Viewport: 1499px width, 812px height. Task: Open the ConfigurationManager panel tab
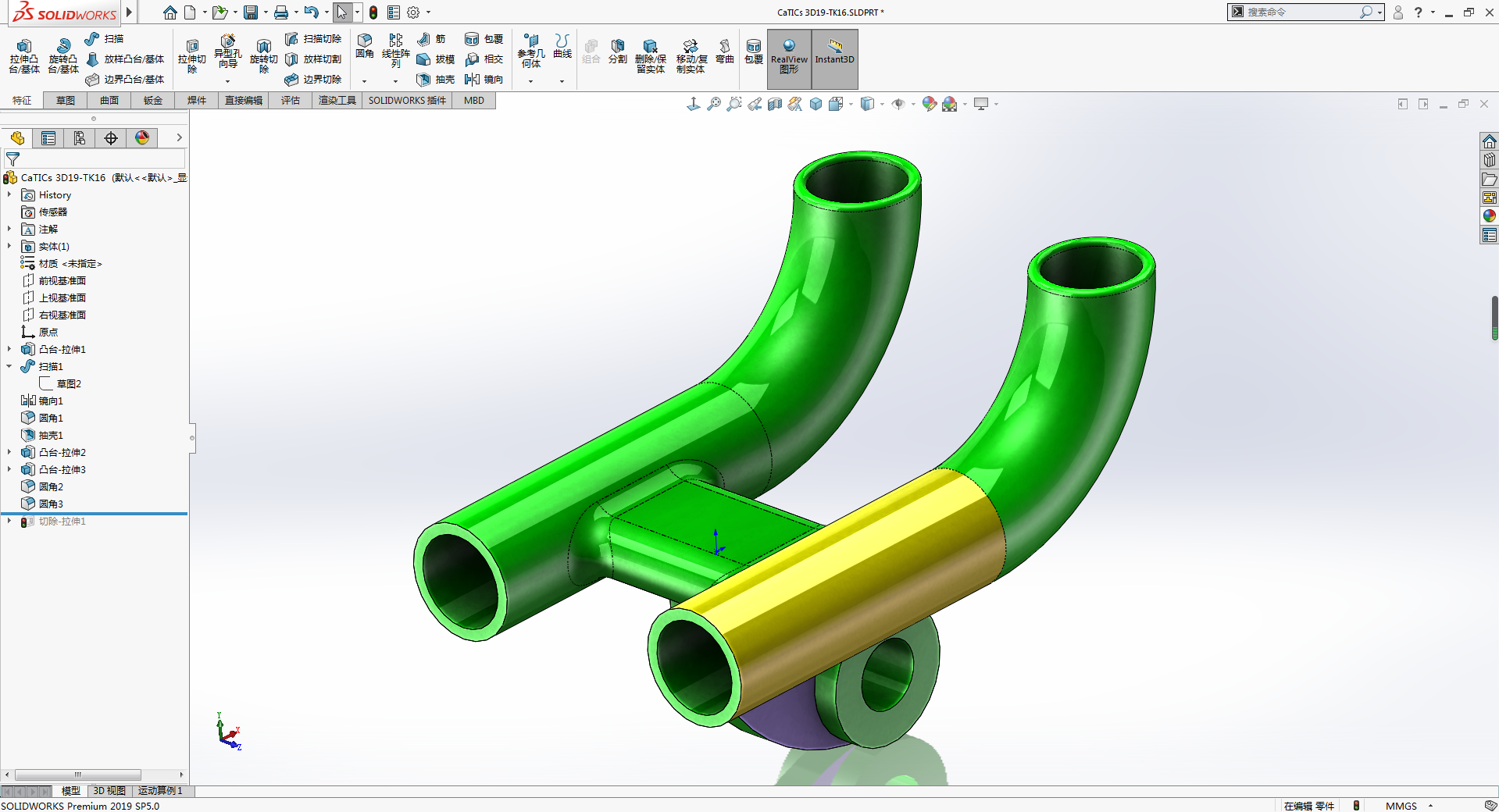[80, 138]
